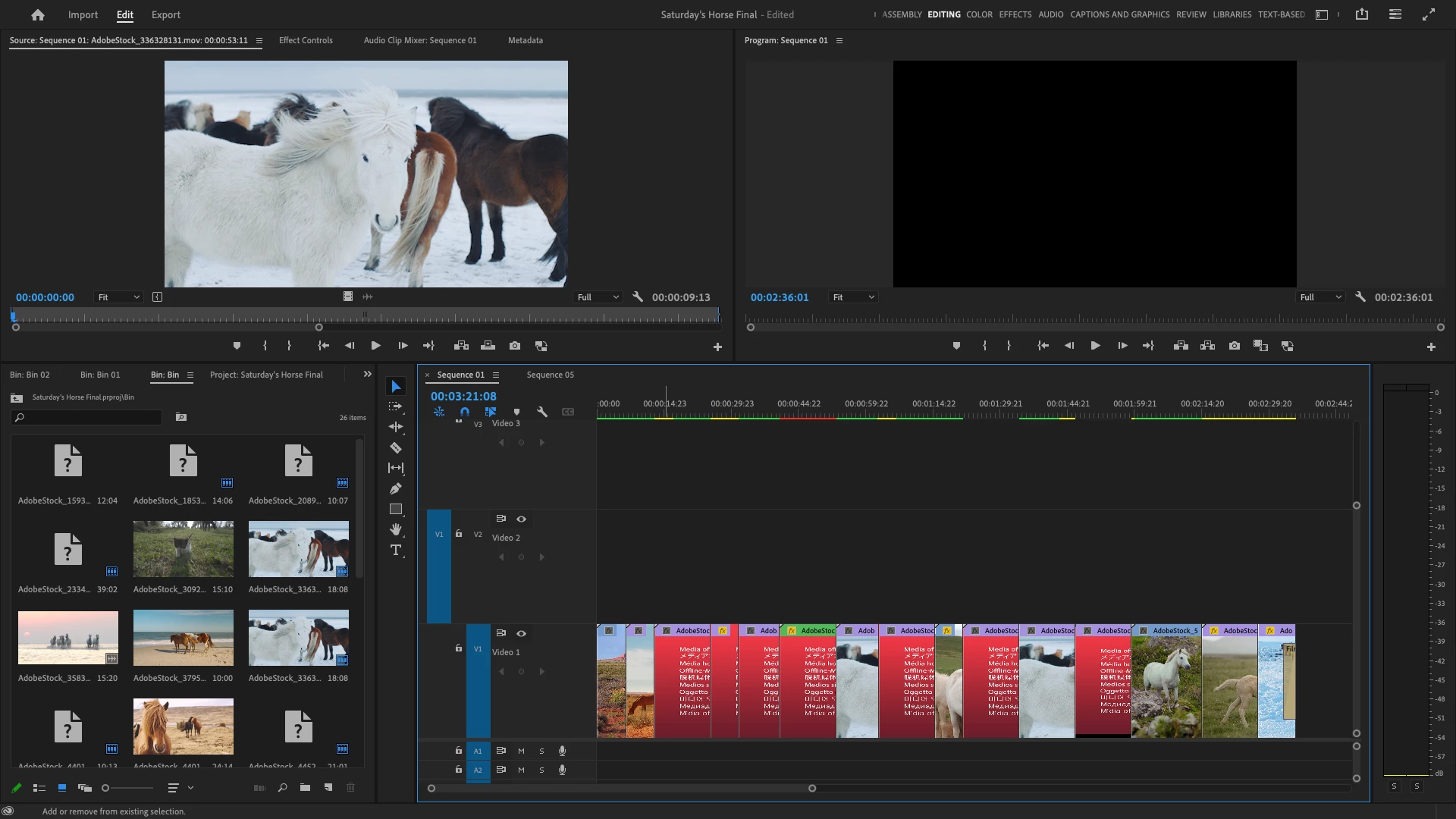Select the Ripple Edit tool
Viewport: 1456px width, 819px height.
[395, 427]
